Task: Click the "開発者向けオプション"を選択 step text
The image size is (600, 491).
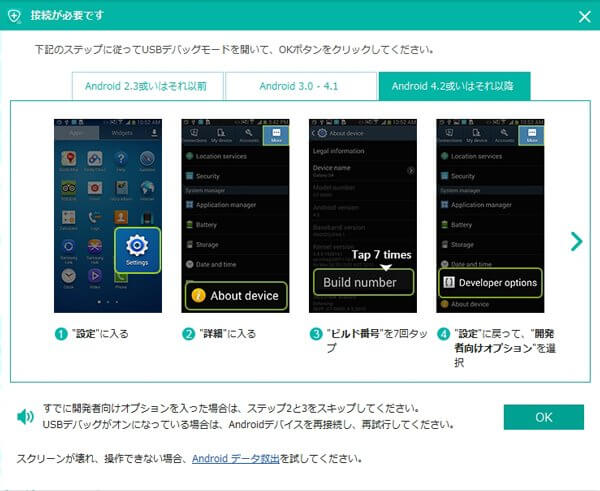Action: 505,348
